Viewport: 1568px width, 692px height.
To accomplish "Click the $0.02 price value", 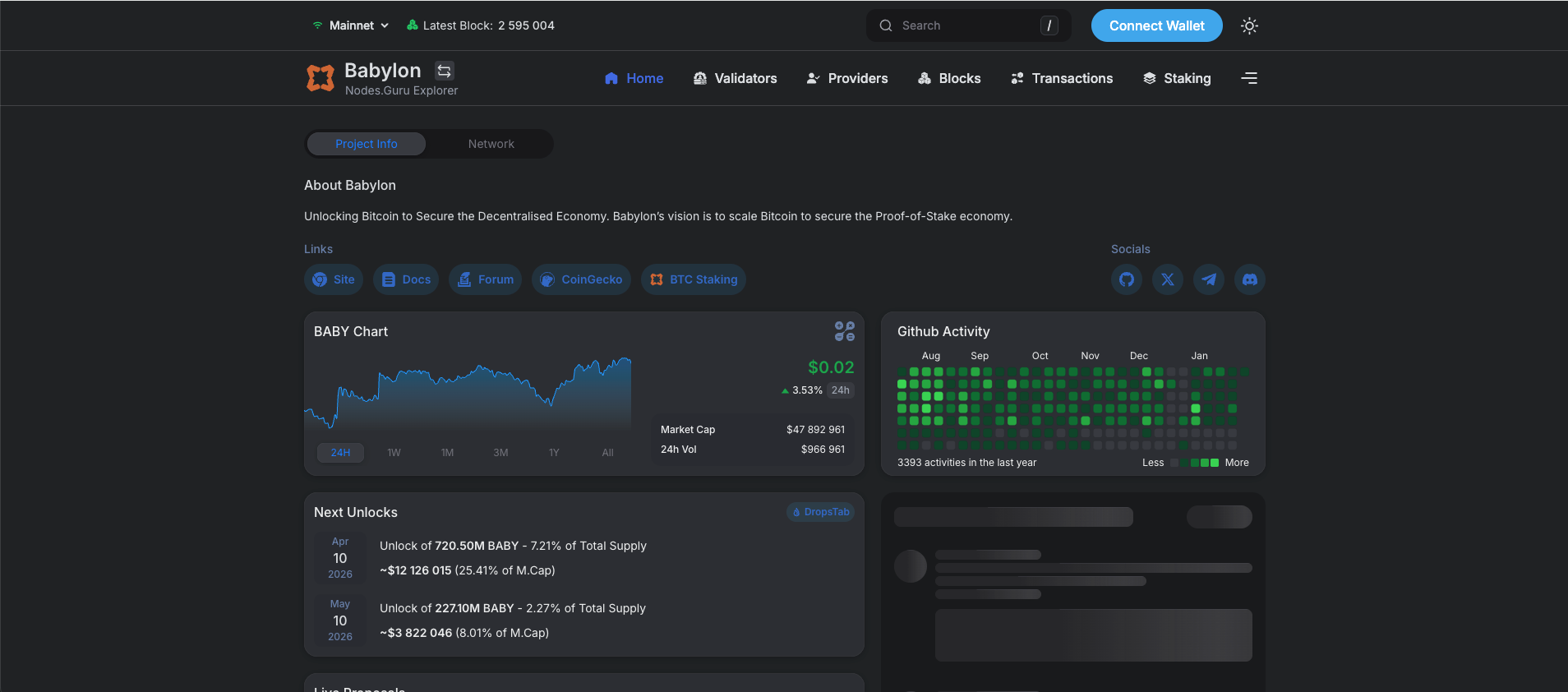I will [x=831, y=367].
